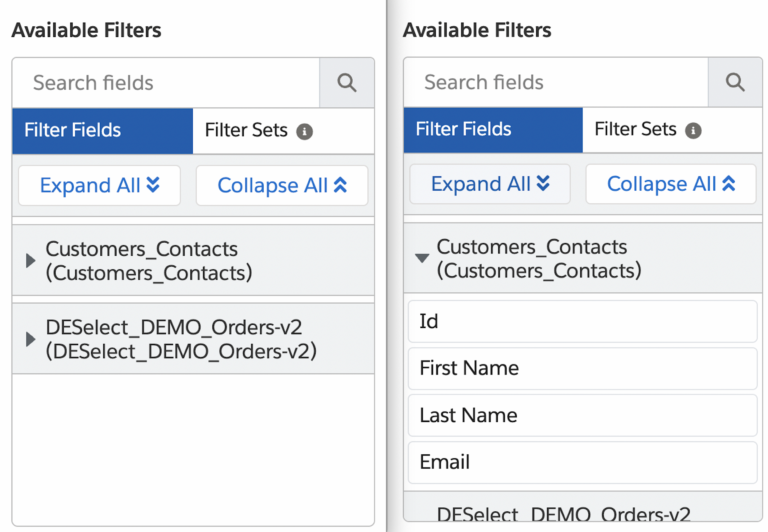Switch to Filter Sets tab in right panel
The image size is (768, 532).
pos(635,130)
